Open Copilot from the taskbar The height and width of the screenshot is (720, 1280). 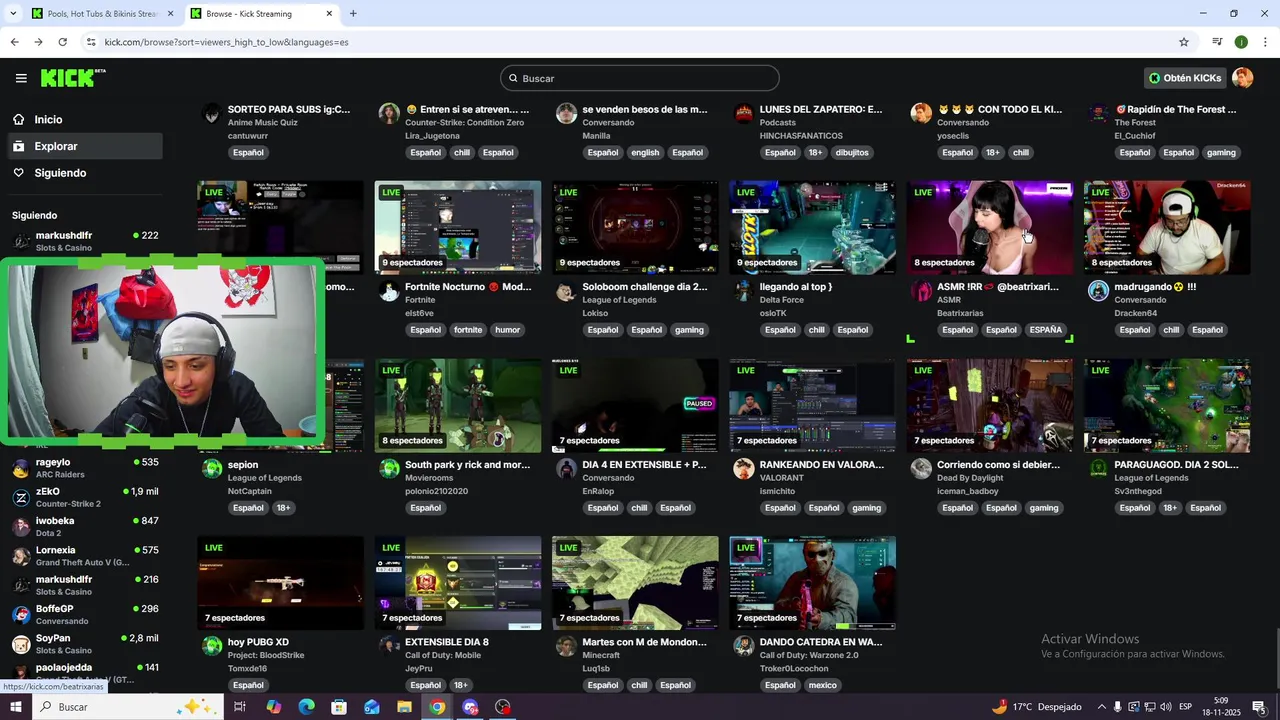(273, 707)
